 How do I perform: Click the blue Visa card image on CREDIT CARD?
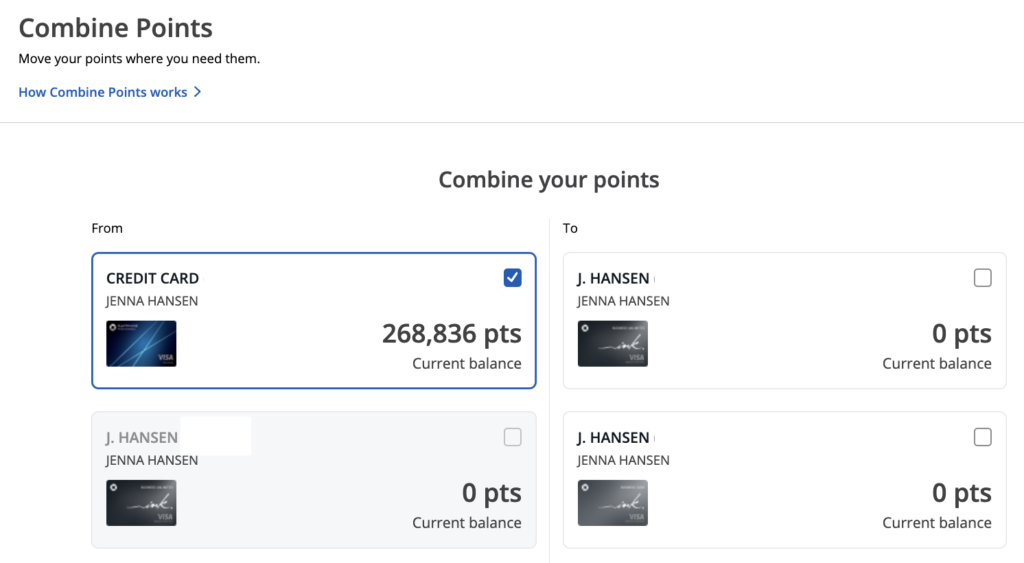click(x=141, y=343)
